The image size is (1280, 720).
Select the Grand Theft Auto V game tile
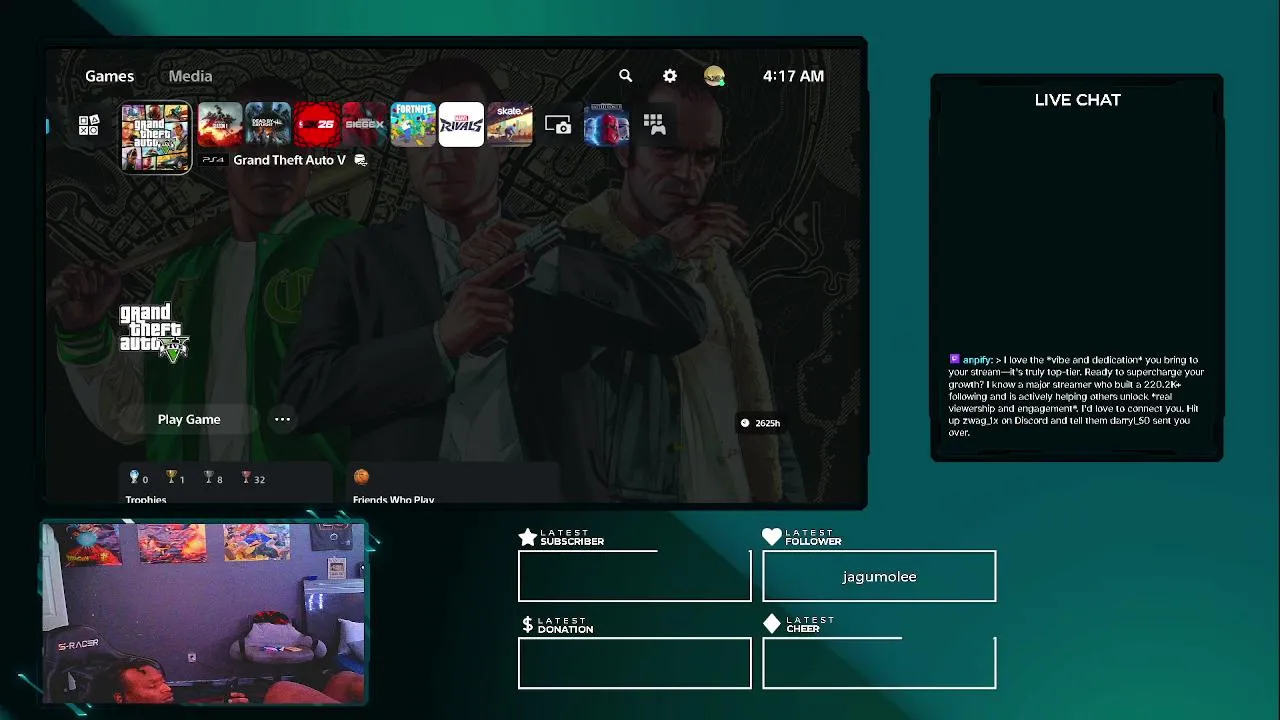(x=156, y=137)
